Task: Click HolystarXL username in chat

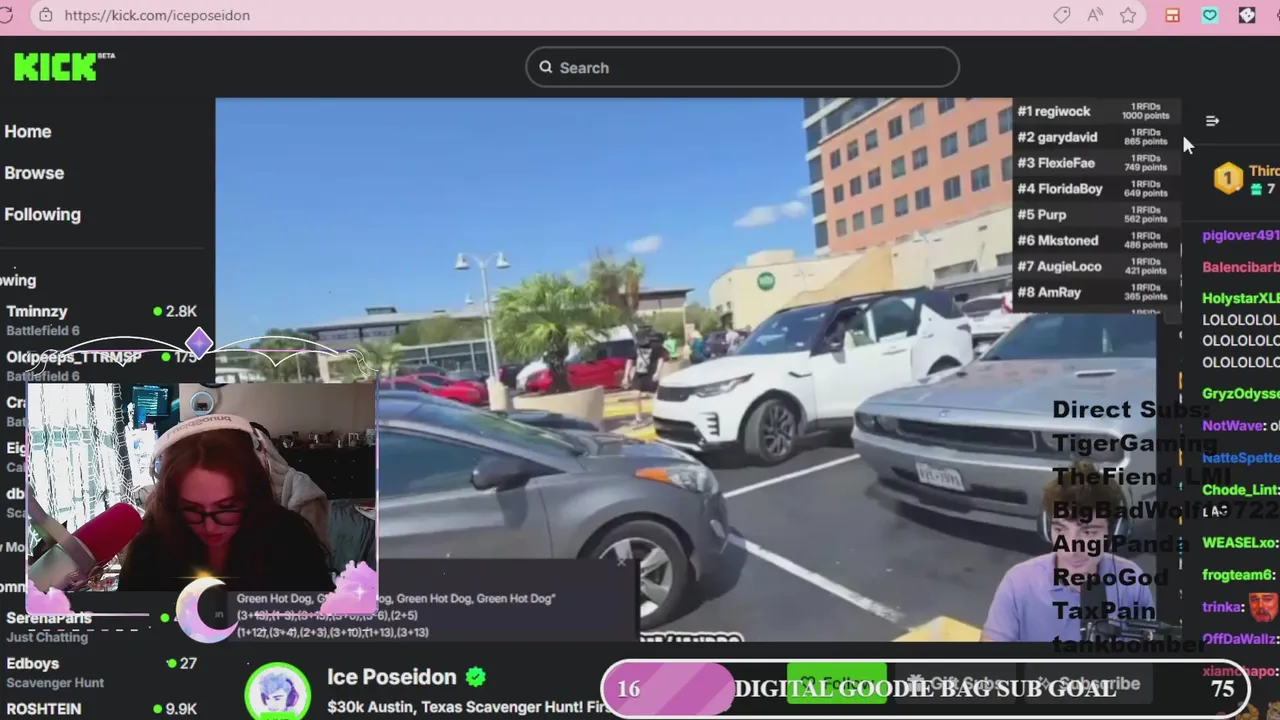Action: click(1240, 299)
